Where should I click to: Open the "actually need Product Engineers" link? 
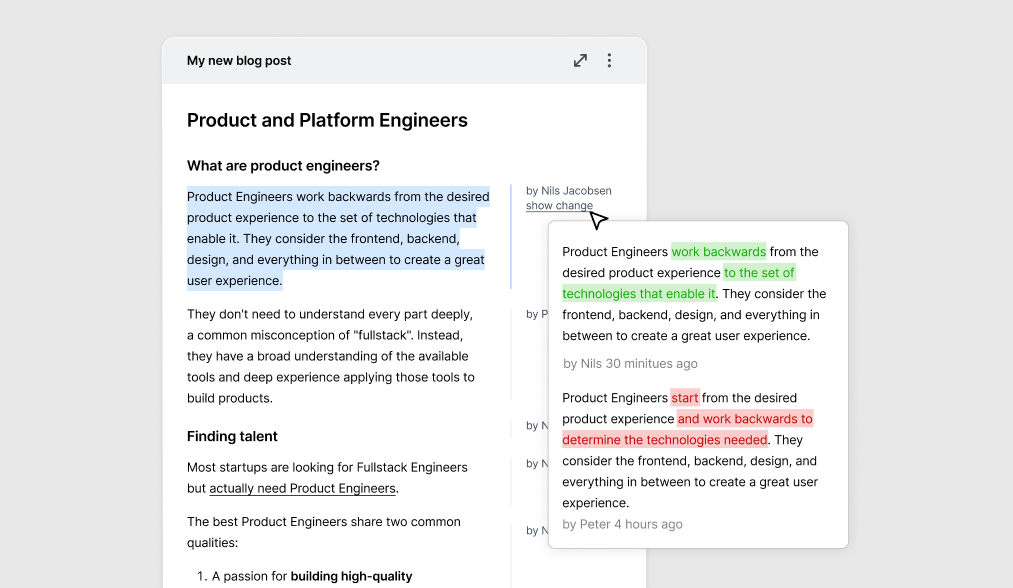[302, 488]
